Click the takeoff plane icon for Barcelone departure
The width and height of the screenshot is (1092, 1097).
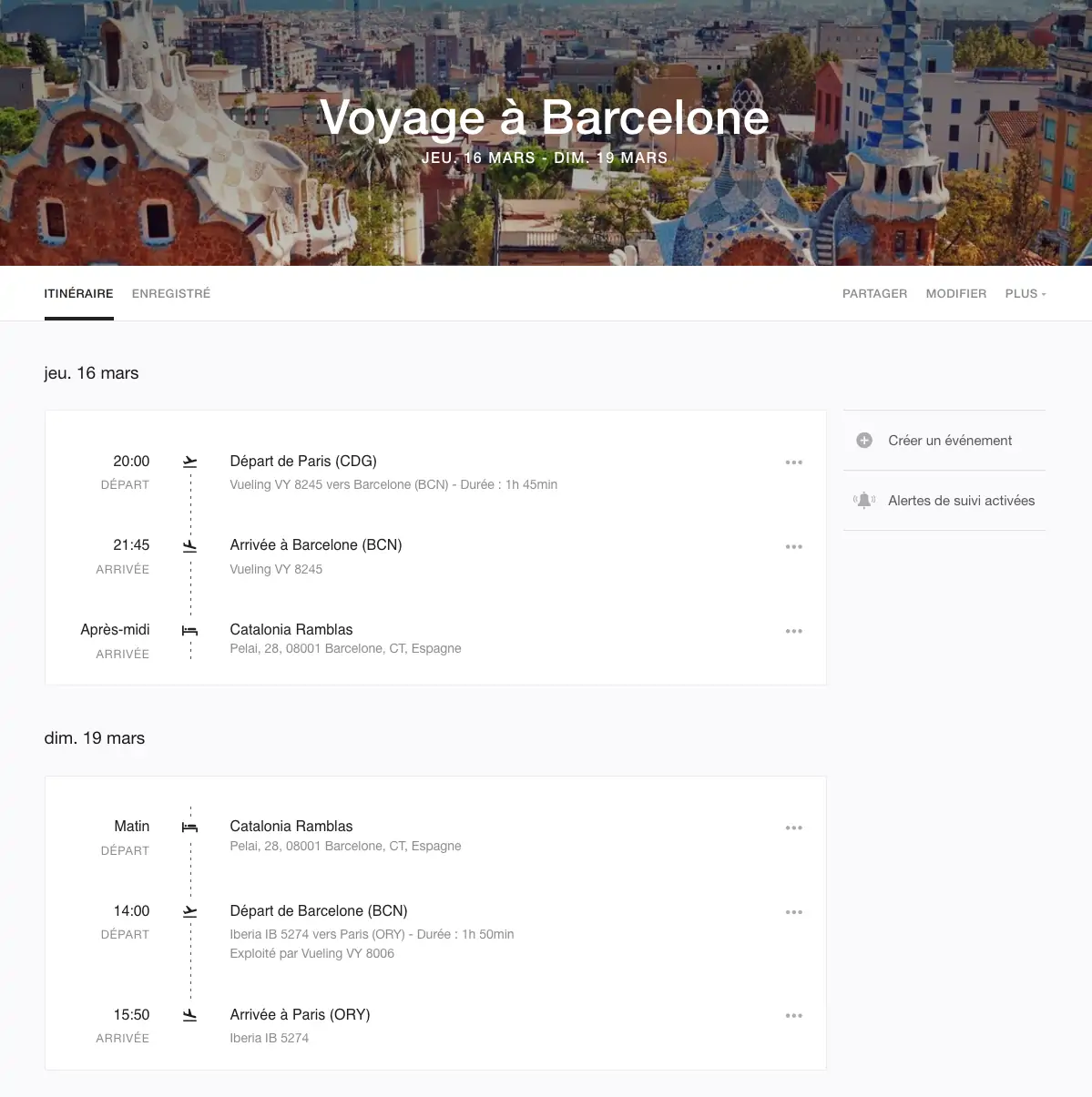pos(189,911)
